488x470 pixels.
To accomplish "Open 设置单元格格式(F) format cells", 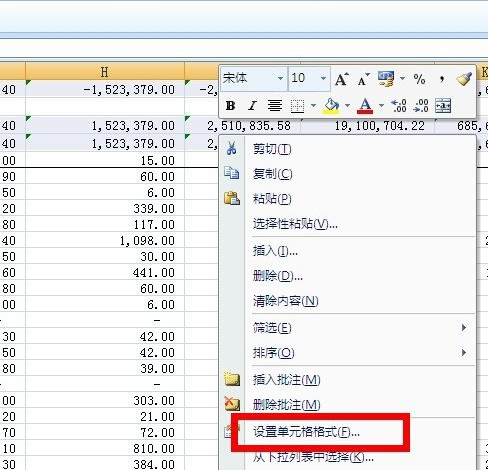I will pos(347,432).
